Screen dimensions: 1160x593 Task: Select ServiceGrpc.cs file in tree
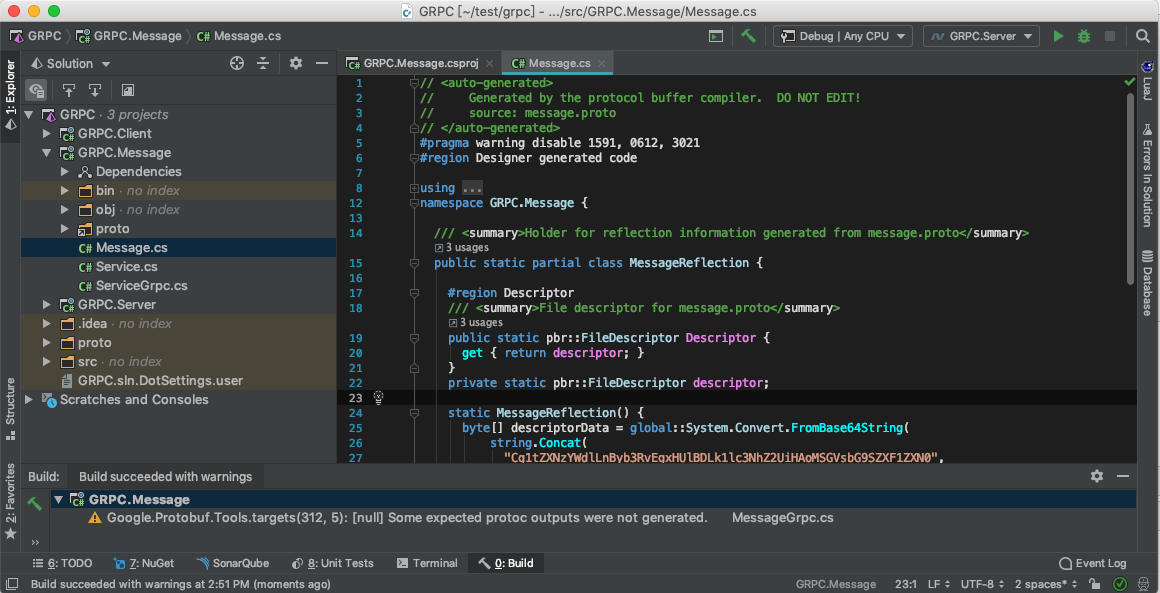[x=141, y=286]
